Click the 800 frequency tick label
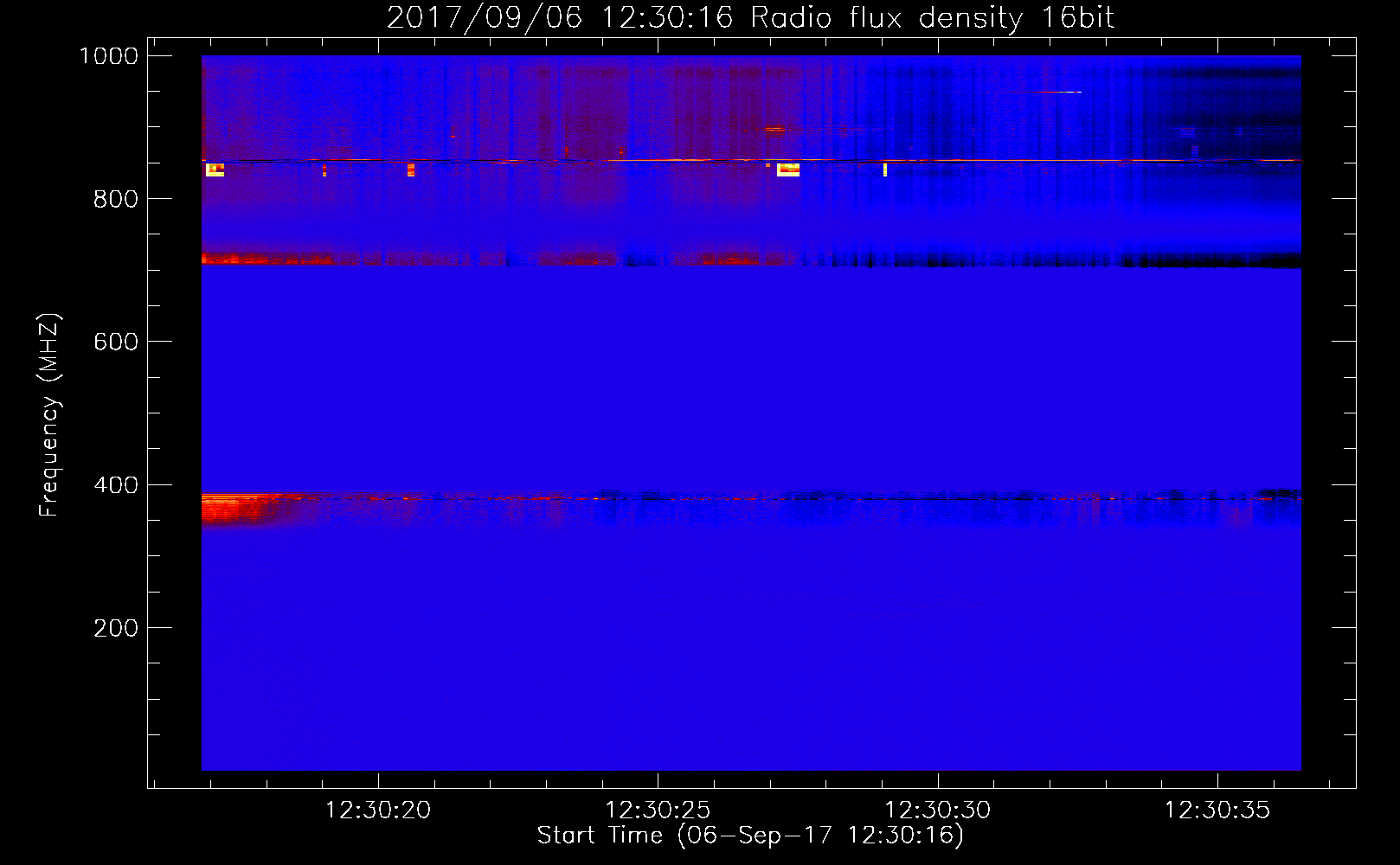 116,199
